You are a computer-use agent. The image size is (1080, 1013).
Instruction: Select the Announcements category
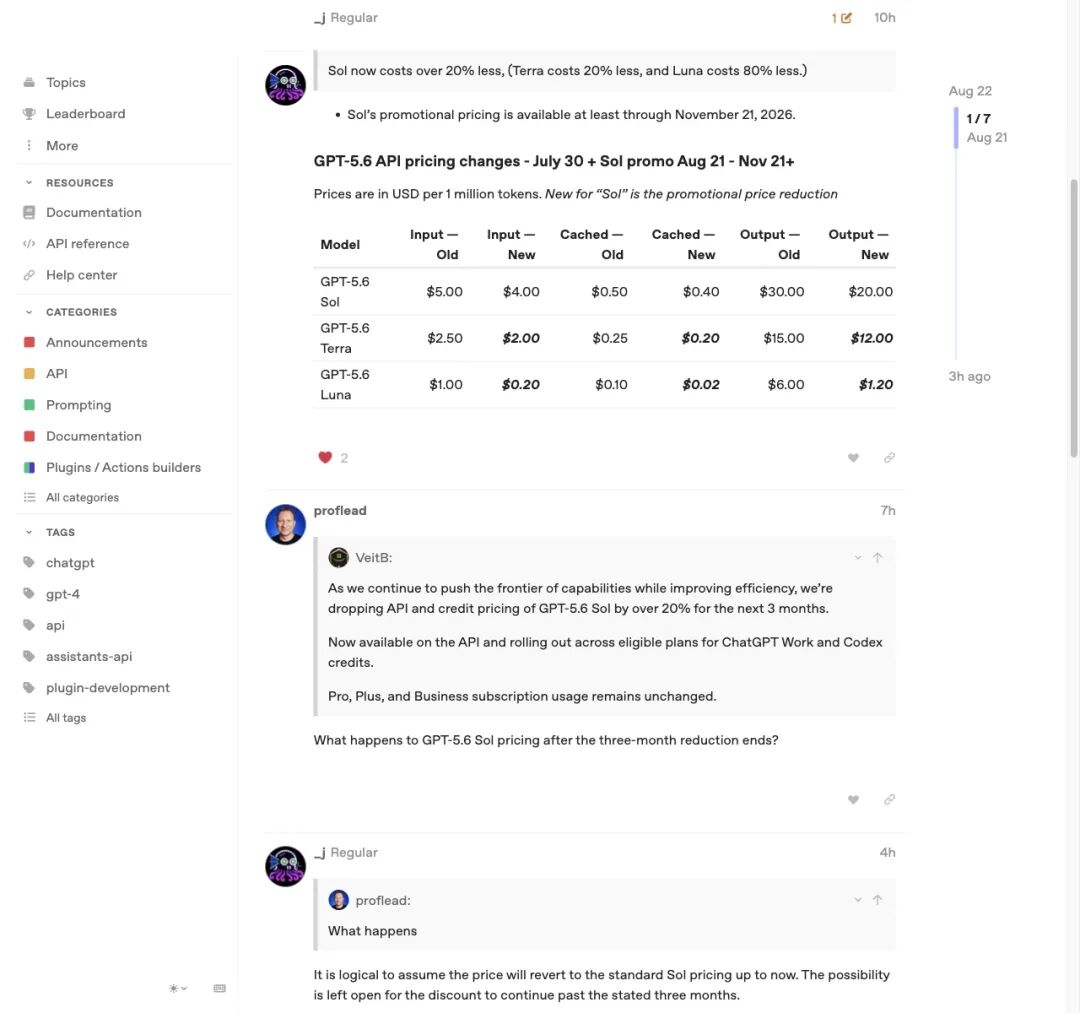pos(96,343)
